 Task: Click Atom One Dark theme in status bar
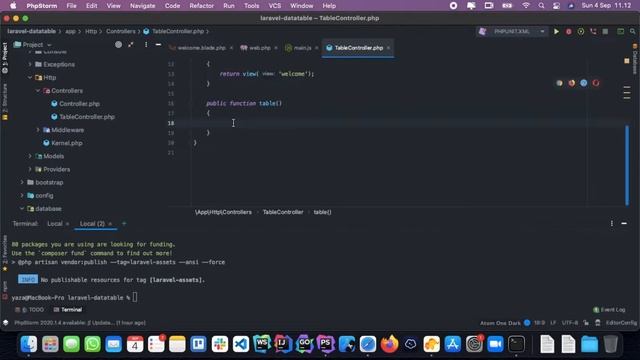tap(500, 323)
